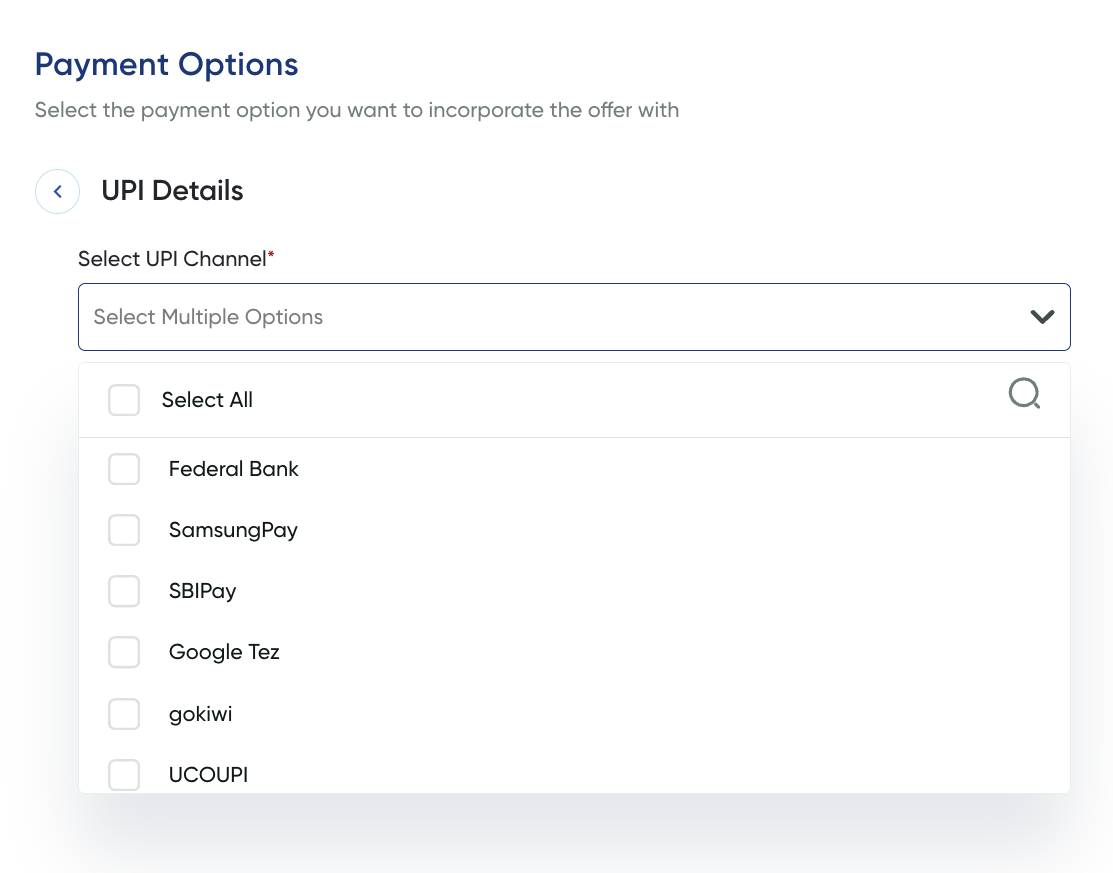
Task: Mark the gokiwi checkbox
Action: (124, 713)
